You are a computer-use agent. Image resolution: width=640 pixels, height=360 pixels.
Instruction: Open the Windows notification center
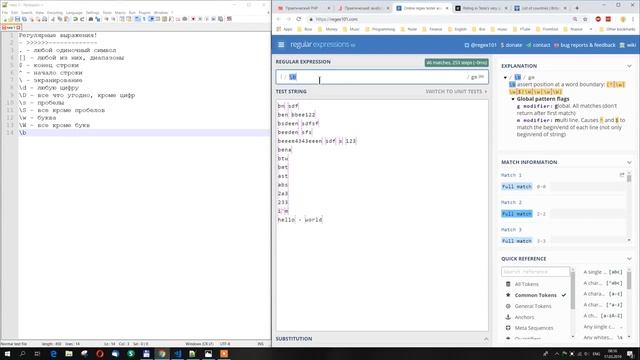pyautogui.click(x=631, y=354)
